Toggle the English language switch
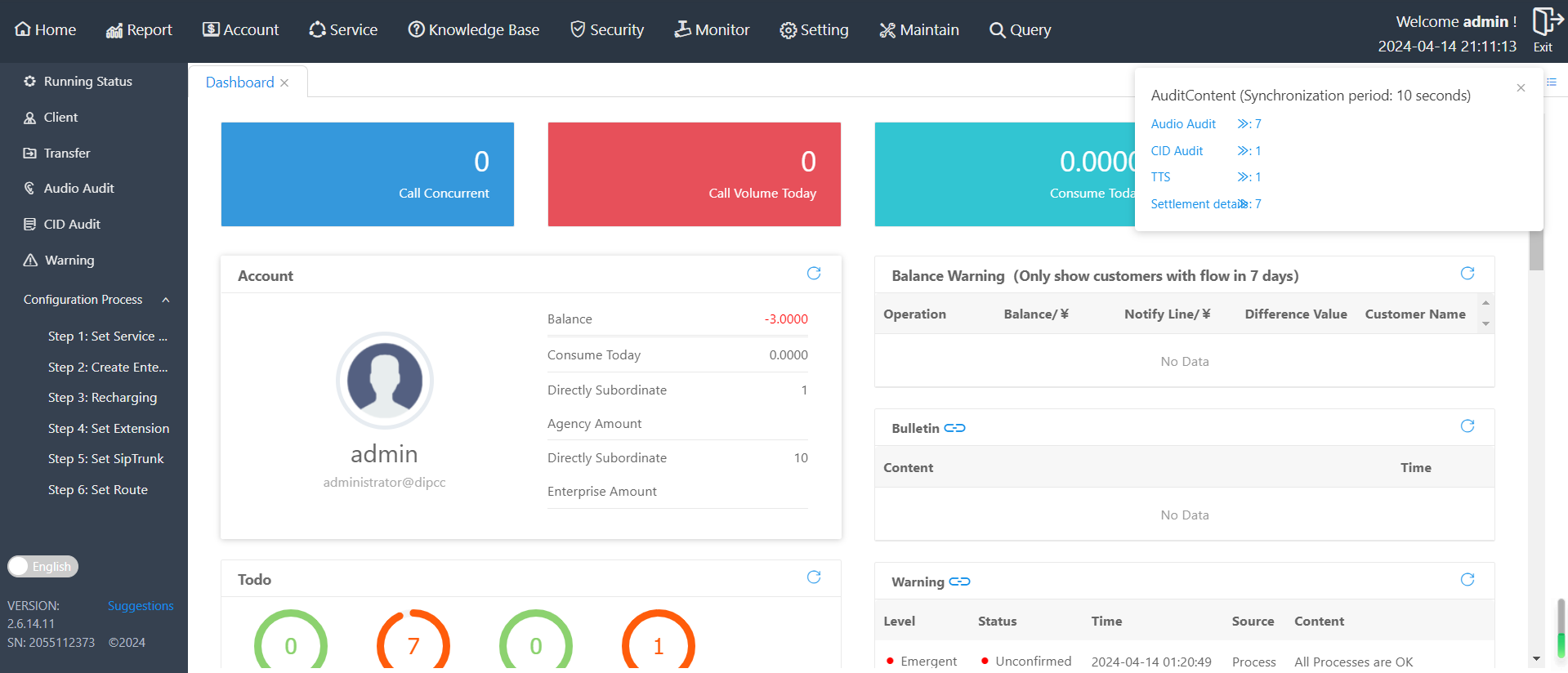The width and height of the screenshot is (1568, 673). click(x=42, y=566)
